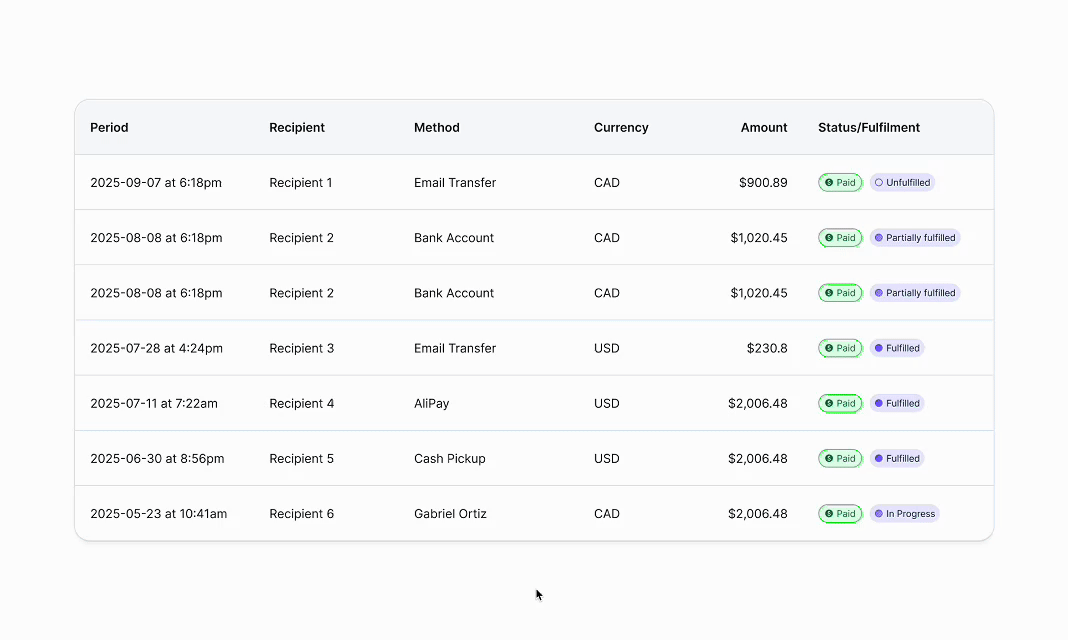Toggle the In Progress badge for Gabriel Ortiz row
Screen dimensions: 1068x640
[x=904, y=513]
